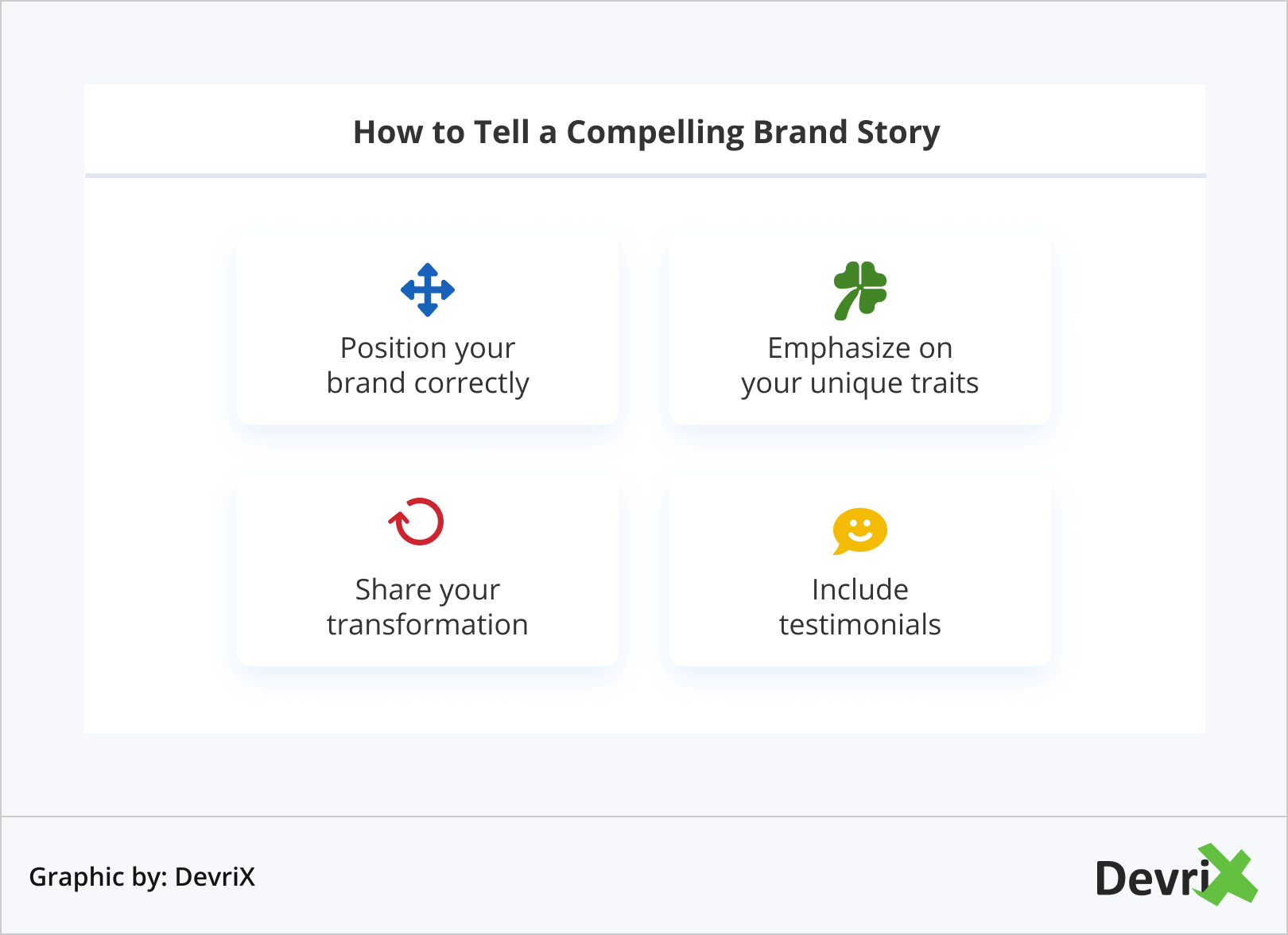Screen dimensions: 1288x935
Task: Click the 'Position your' text line
Action: (x=428, y=348)
